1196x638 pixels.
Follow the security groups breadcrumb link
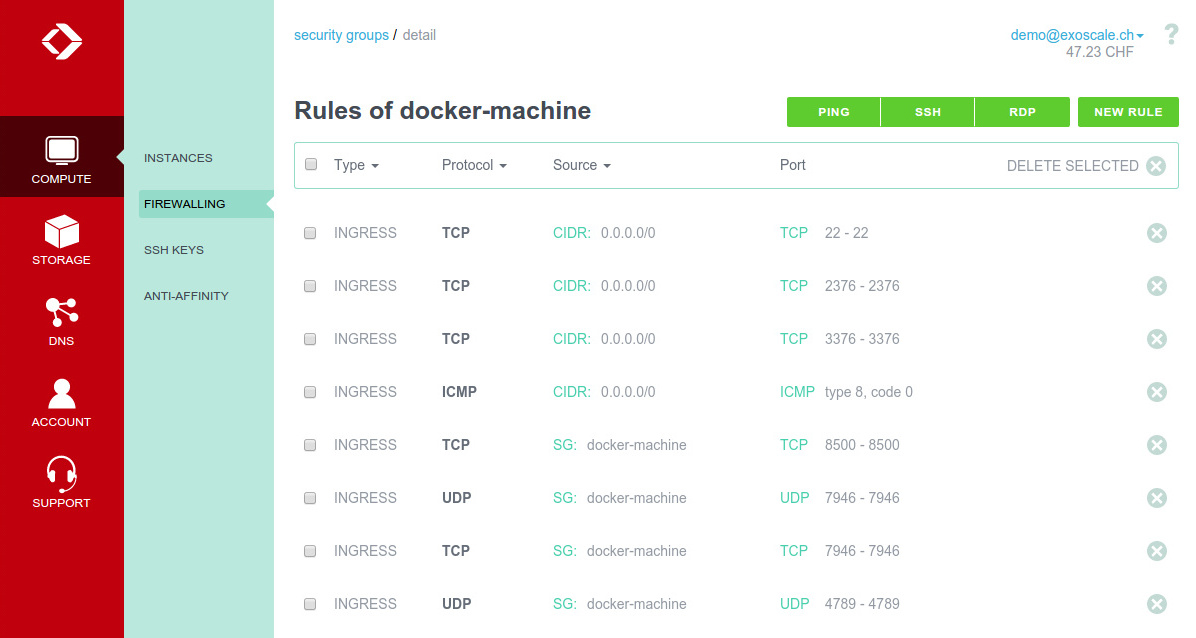(x=341, y=34)
